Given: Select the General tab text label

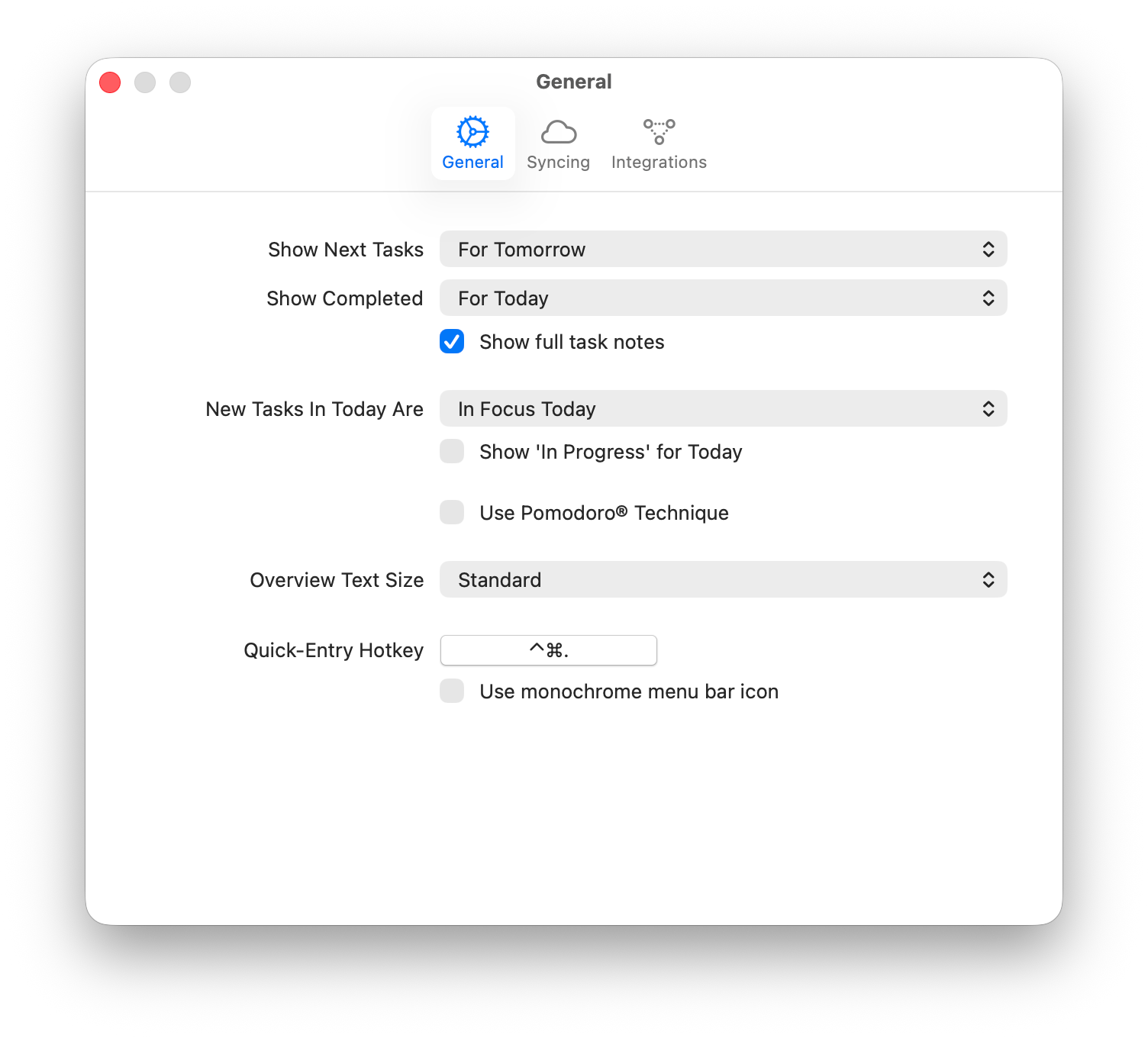Looking at the screenshot, I should tap(472, 163).
